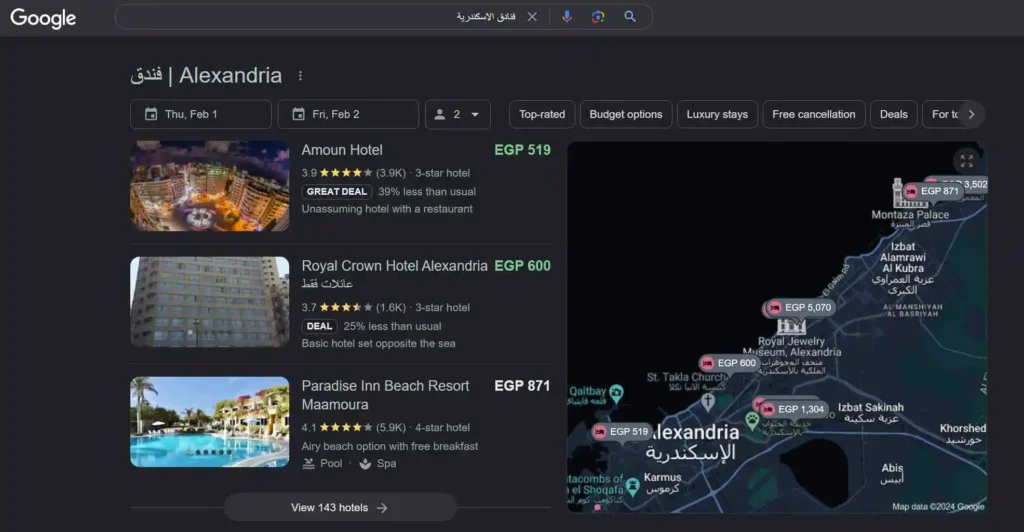Open Google Lens image search
The width and height of the screenshot is (1024, 532).
point(598,17)
